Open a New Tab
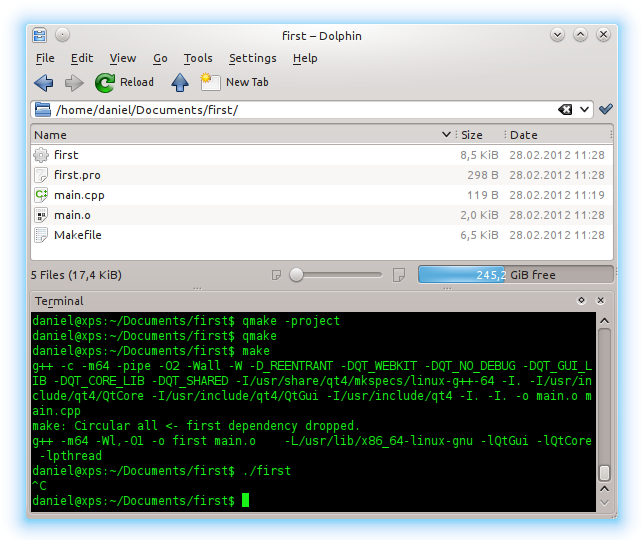This screenshot has width=643, height=540. point(234,82)
